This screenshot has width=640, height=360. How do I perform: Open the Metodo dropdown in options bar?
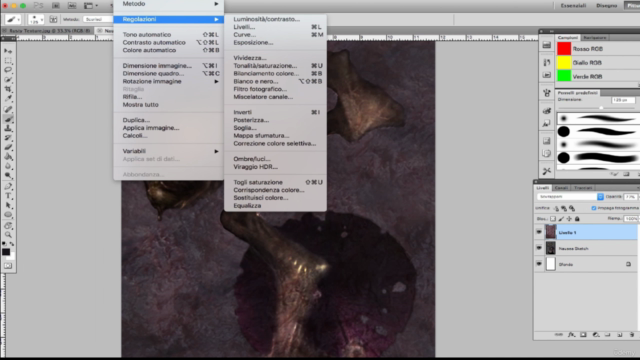[x=98, y=19]
